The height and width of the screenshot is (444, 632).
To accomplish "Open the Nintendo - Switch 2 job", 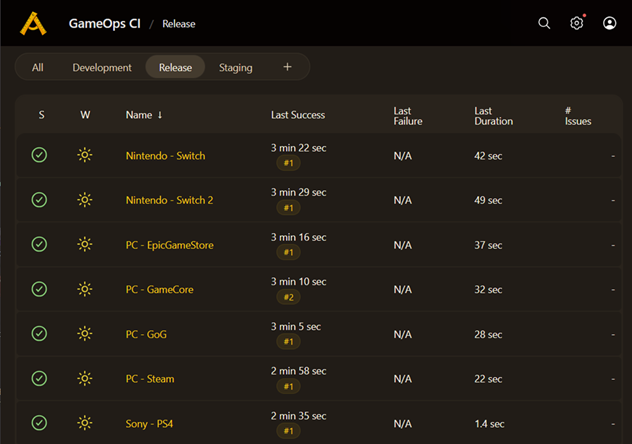I will 169,200.
